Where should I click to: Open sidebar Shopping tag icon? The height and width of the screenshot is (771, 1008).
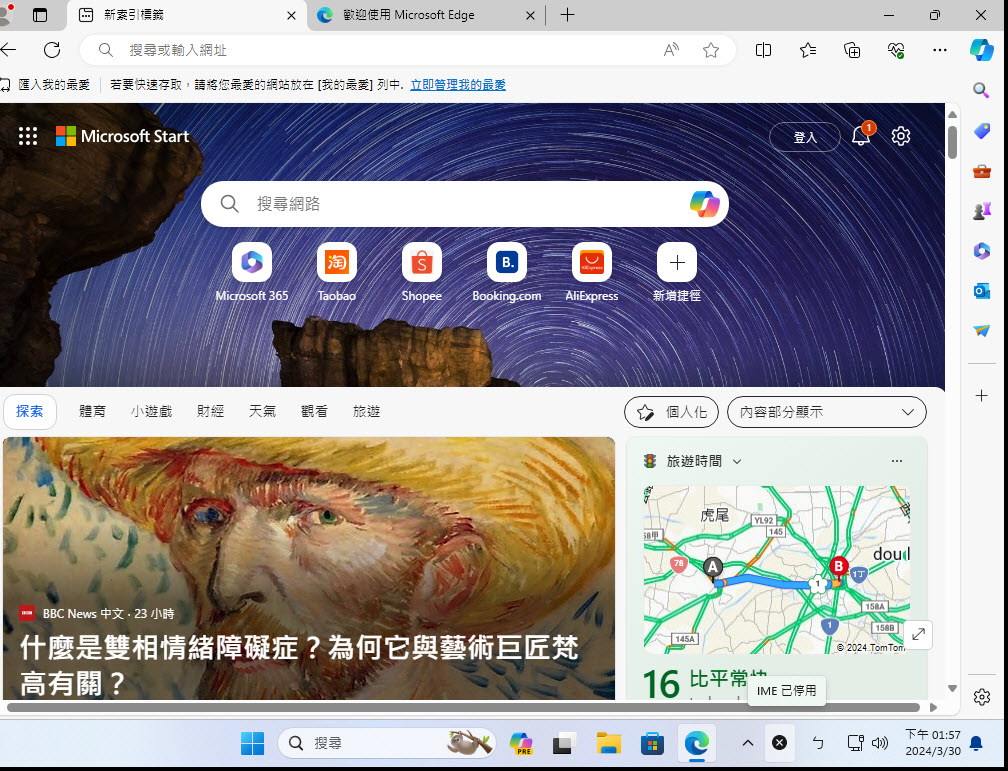point(981,131)
